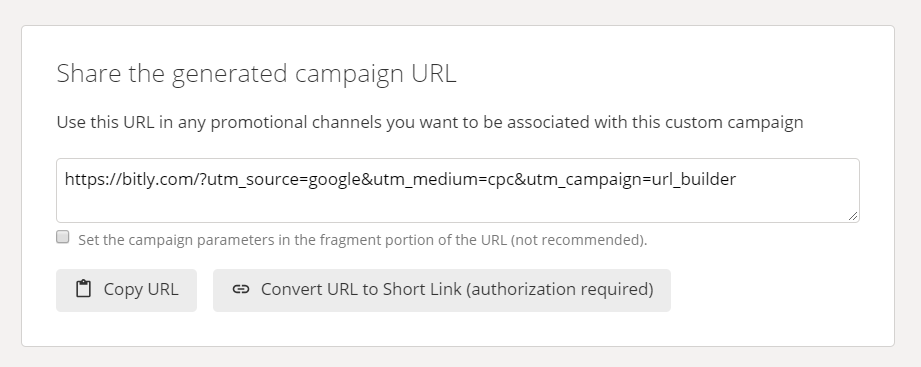The image size is (921, 367).
Task: Click the chain link icon on Convert button
Action: click(241, 289)
